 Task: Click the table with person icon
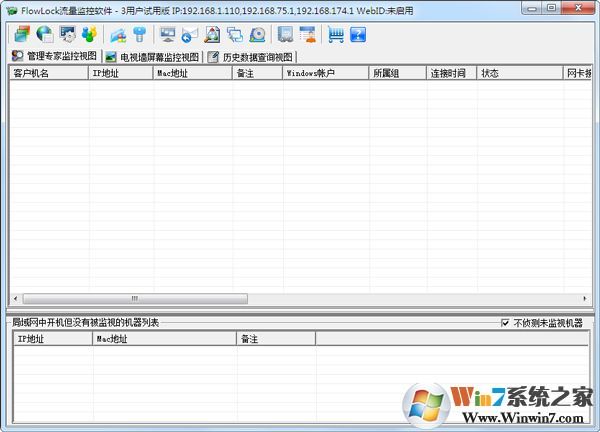click(x=308, y=34)
